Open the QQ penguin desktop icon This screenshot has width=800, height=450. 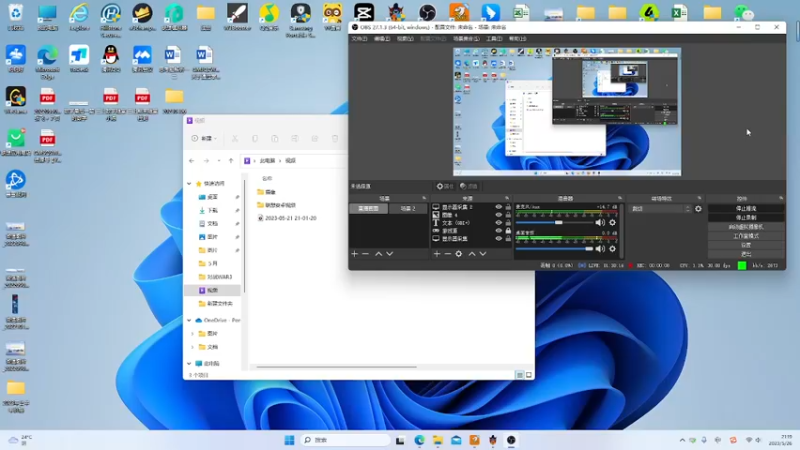point(111,59)
